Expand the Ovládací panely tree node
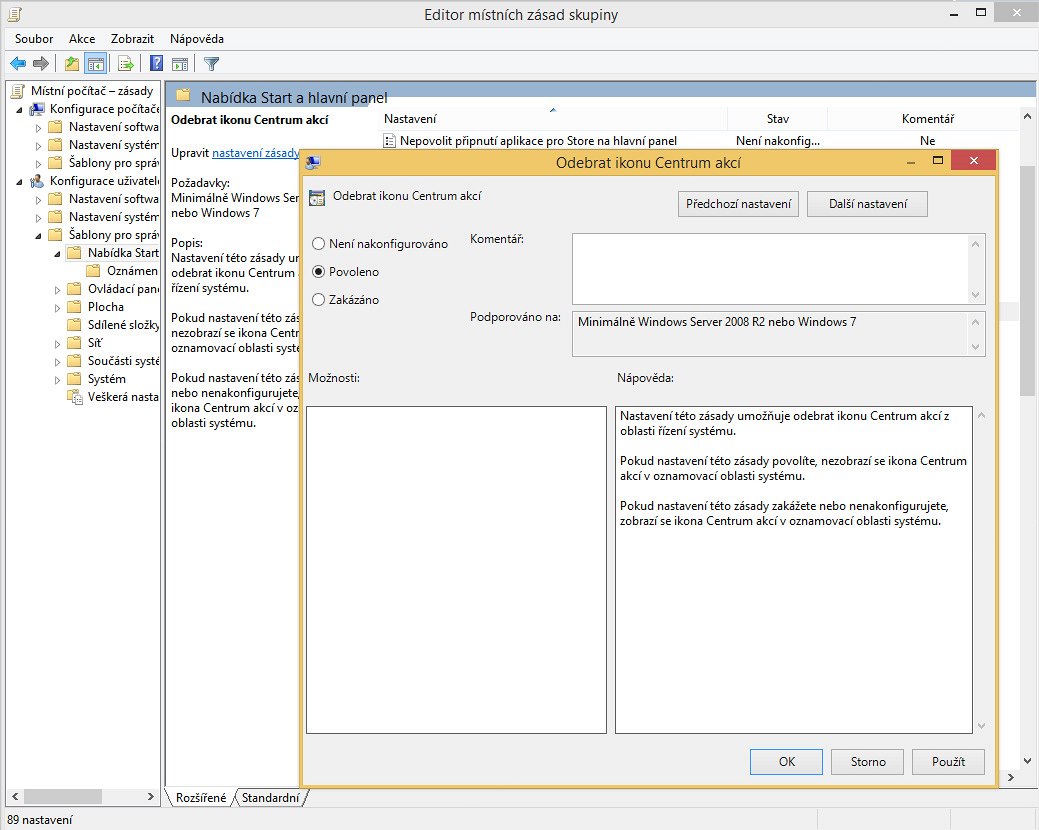 [x=58, y=289]
